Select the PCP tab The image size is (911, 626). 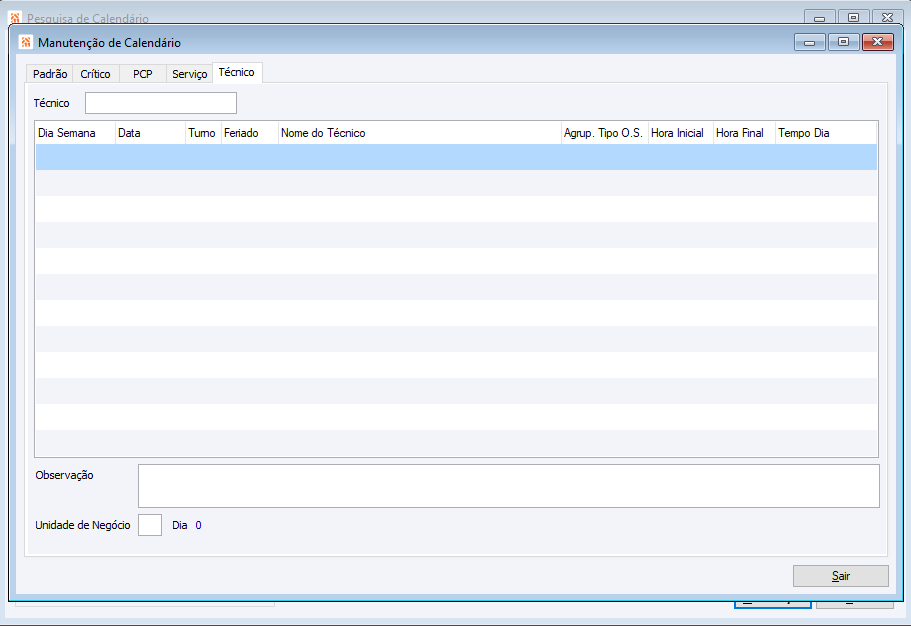(x=143, y=74)
